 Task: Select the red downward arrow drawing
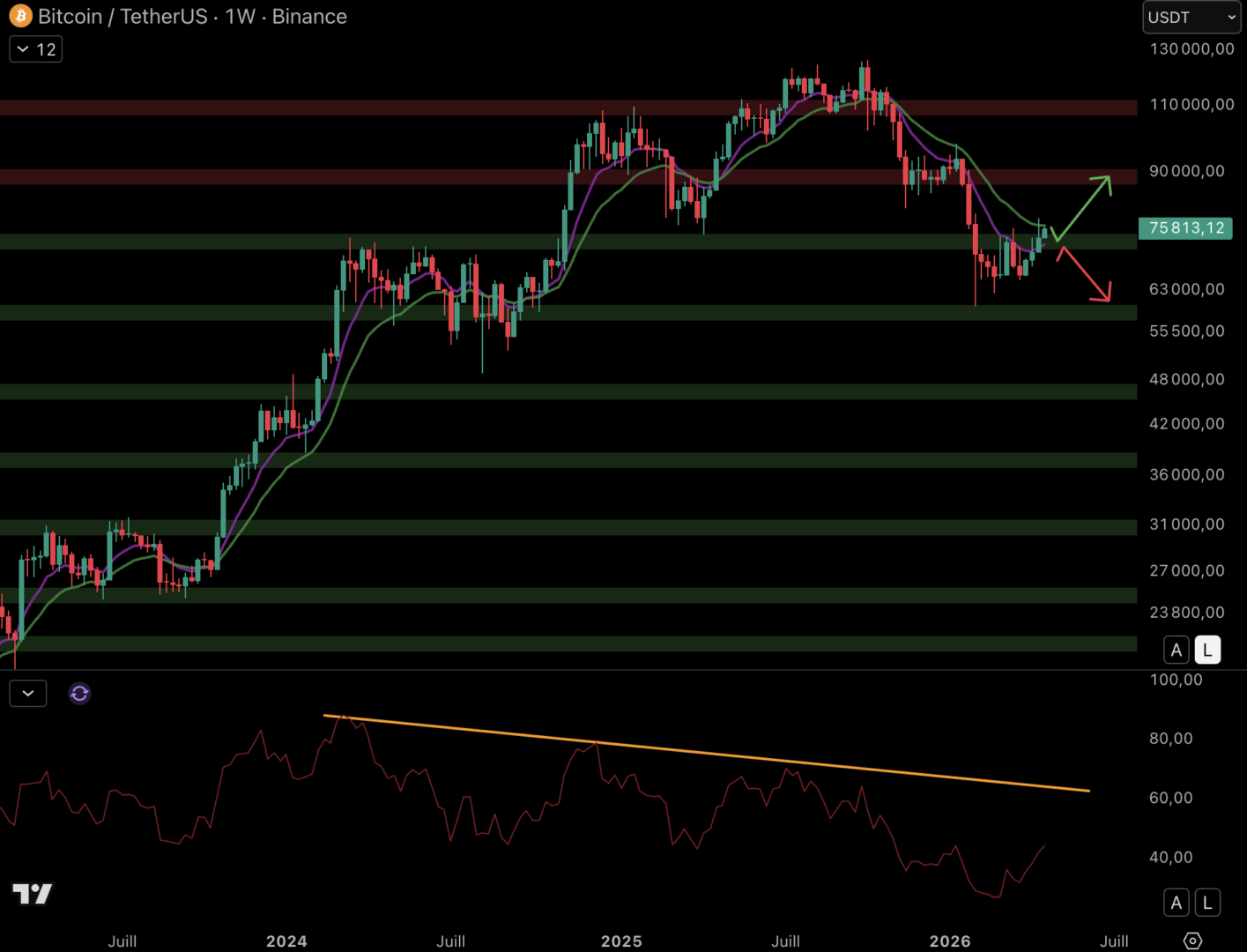tap(1084, 274)
